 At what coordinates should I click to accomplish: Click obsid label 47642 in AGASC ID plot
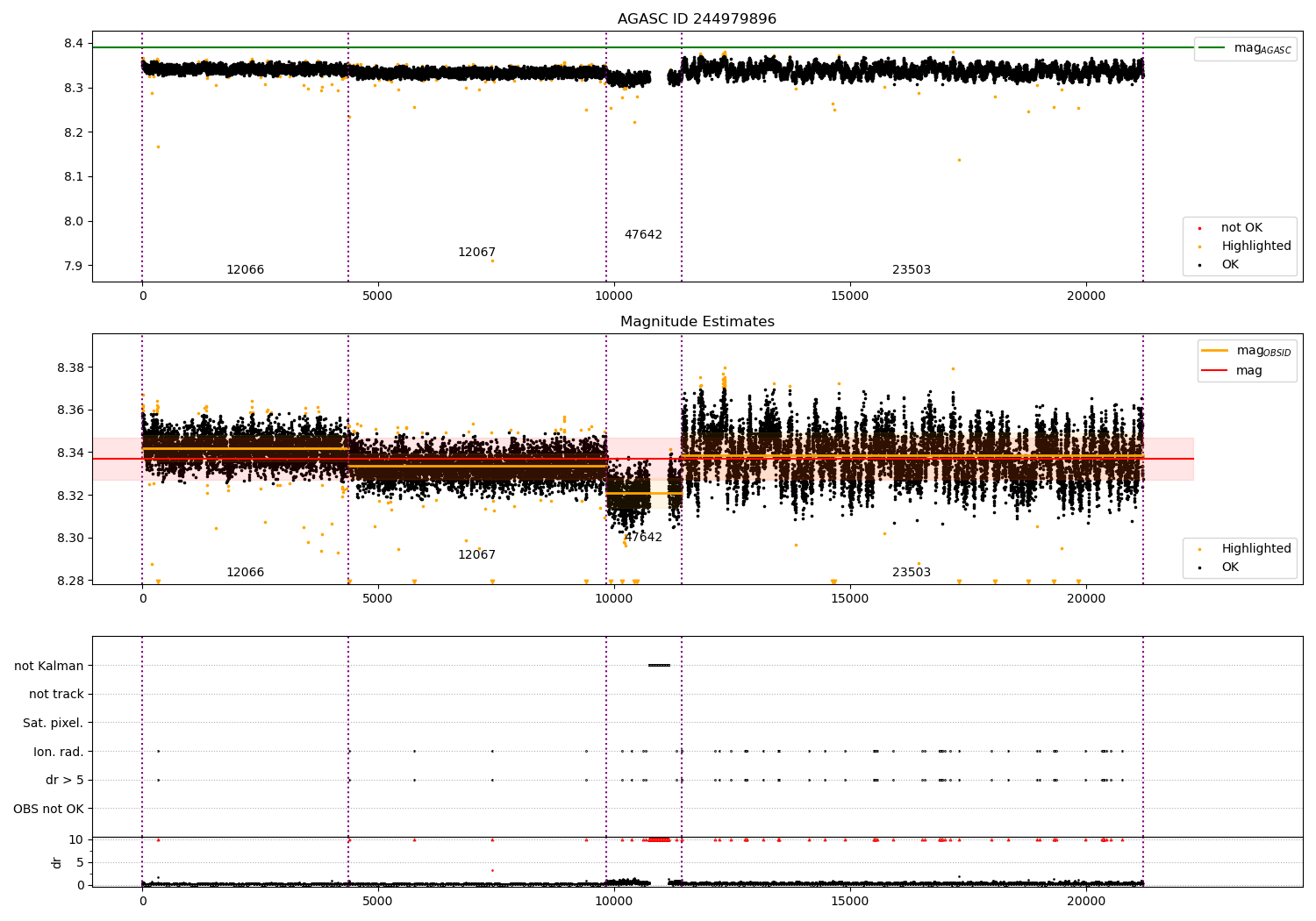point(643,235)
